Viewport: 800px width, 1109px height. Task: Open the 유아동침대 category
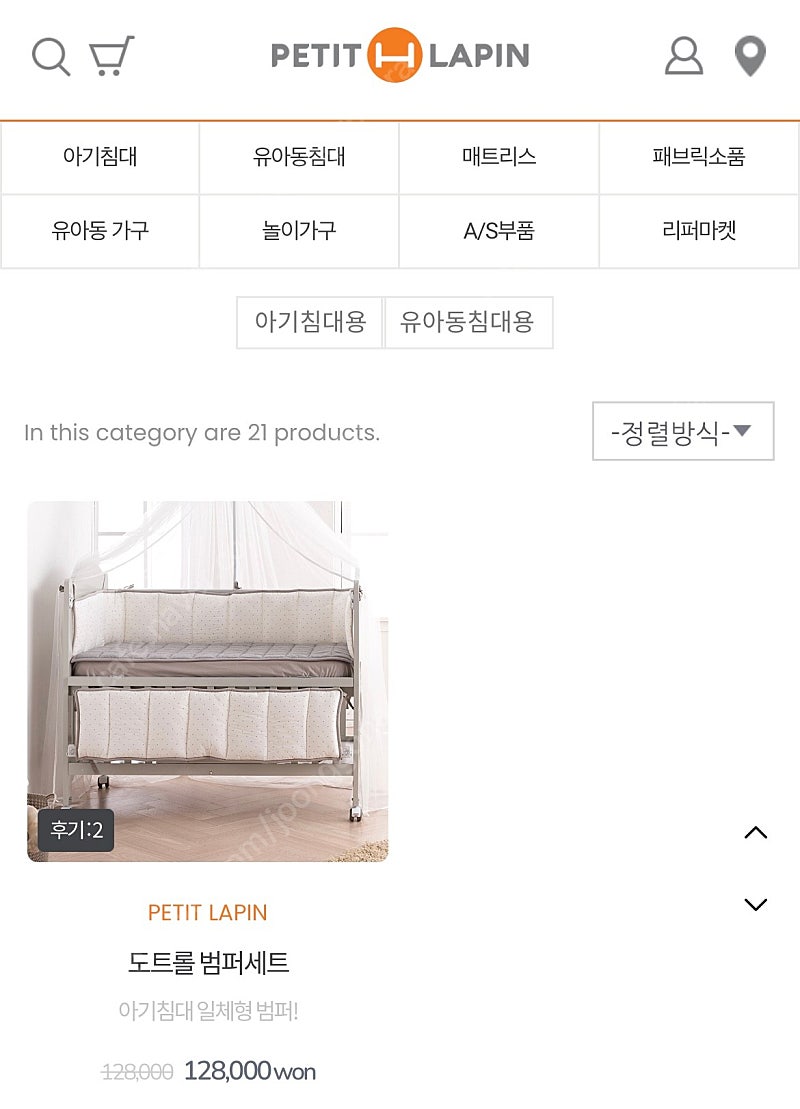pyautogui.click(x=299, y=157)
